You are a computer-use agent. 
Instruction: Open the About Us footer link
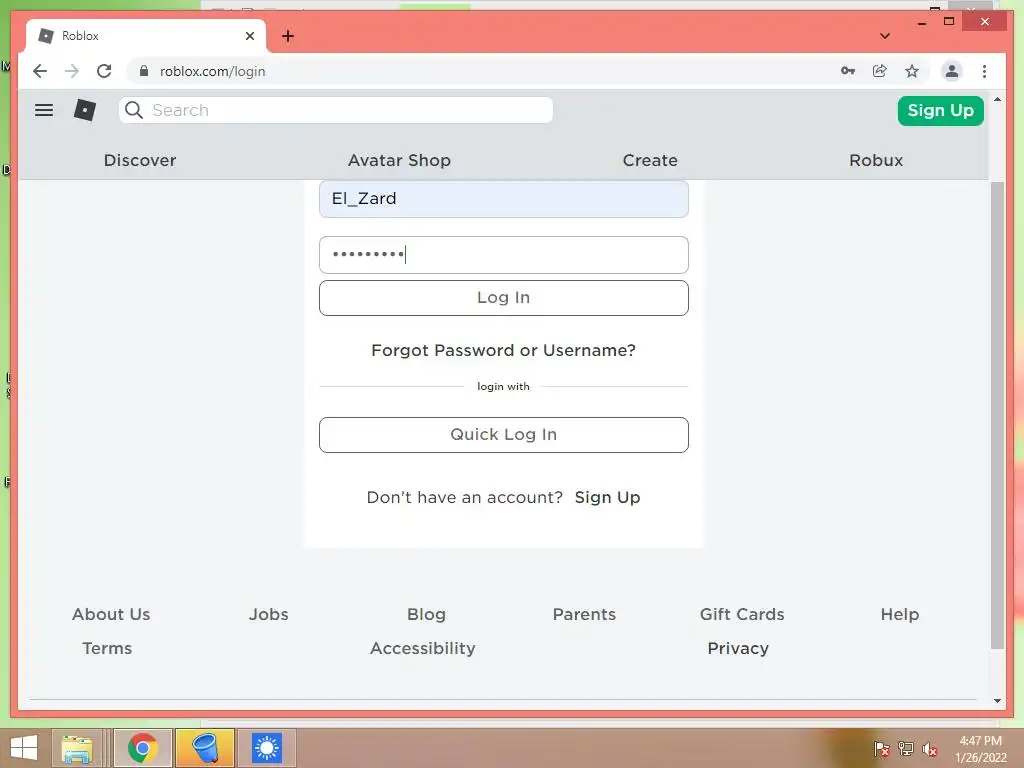(x=111, y=614)
